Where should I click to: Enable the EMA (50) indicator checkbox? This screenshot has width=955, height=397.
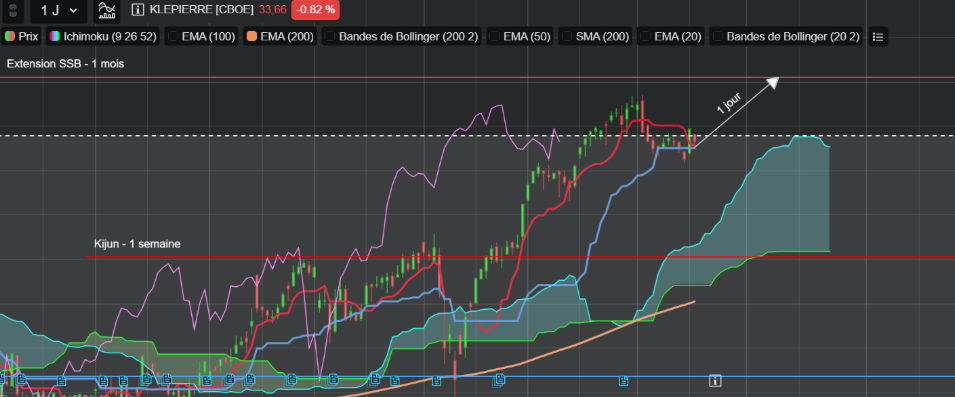(494, 37)
